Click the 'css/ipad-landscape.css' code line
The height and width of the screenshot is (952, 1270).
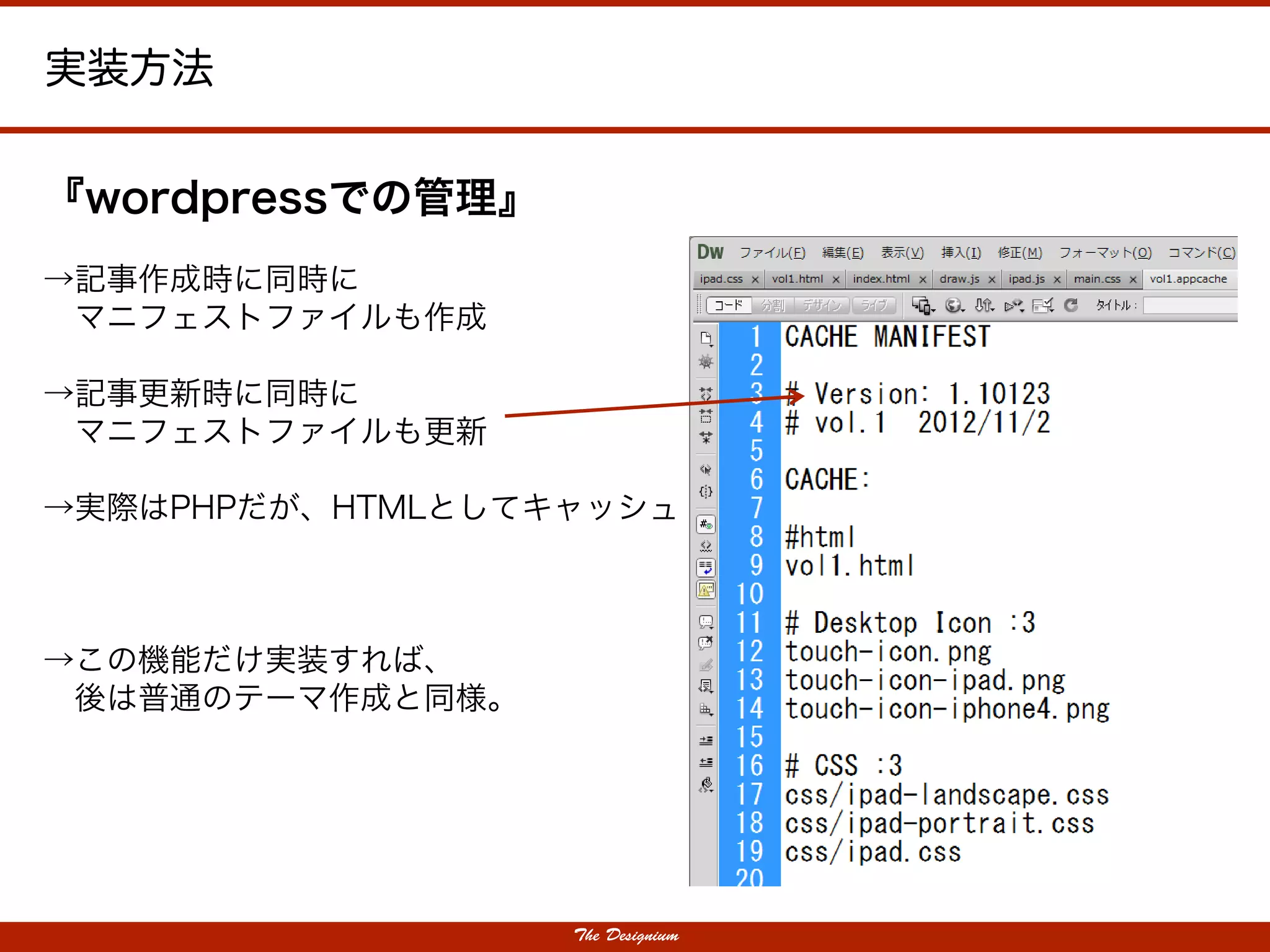pos(947,795)
